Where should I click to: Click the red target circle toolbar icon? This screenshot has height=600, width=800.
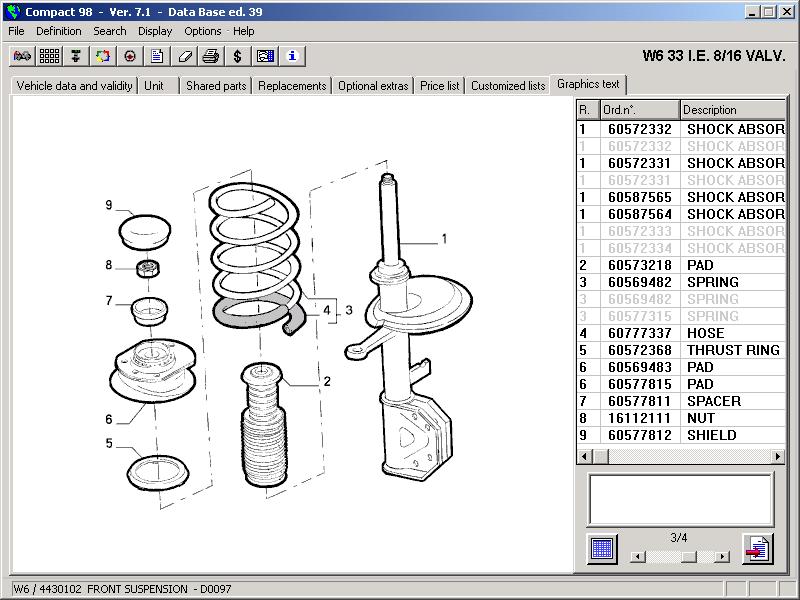[130, 56]
